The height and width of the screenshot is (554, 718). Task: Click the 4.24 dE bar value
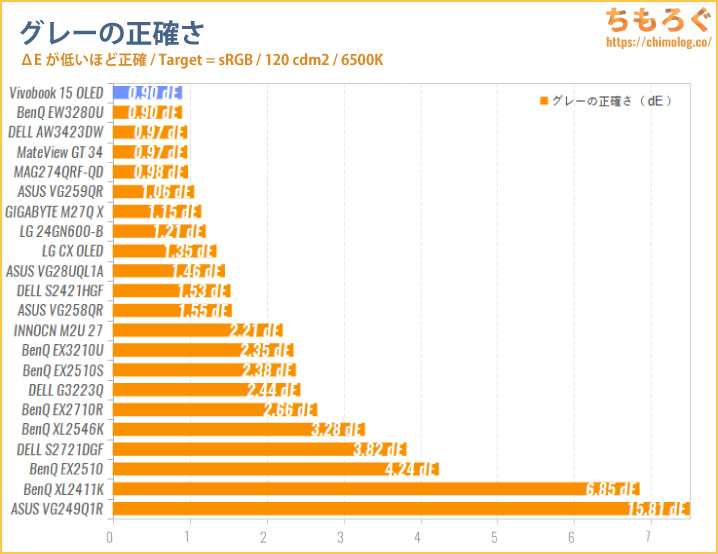pos(412,469)
